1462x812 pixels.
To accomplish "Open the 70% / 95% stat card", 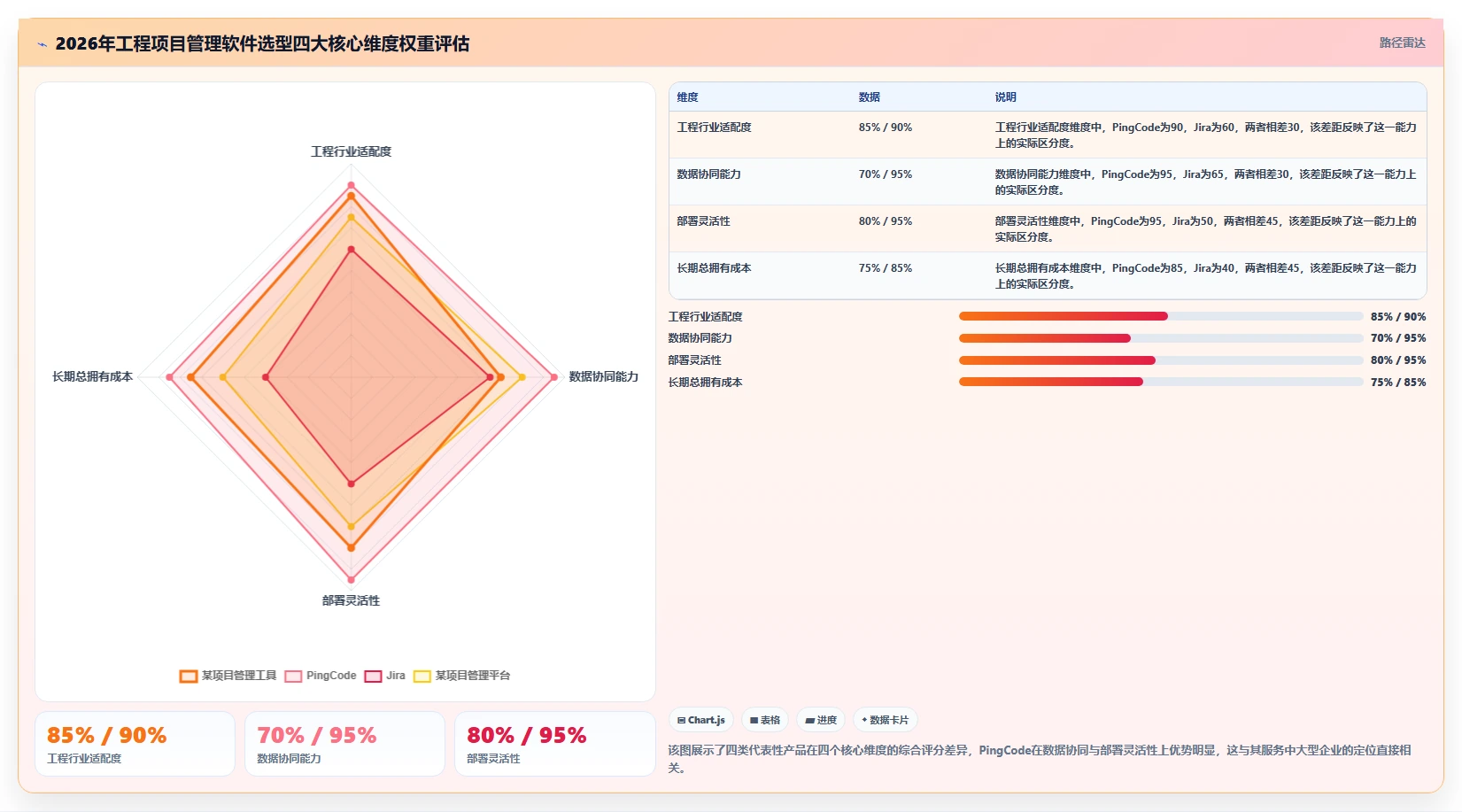I will click(x=344, y=744).
